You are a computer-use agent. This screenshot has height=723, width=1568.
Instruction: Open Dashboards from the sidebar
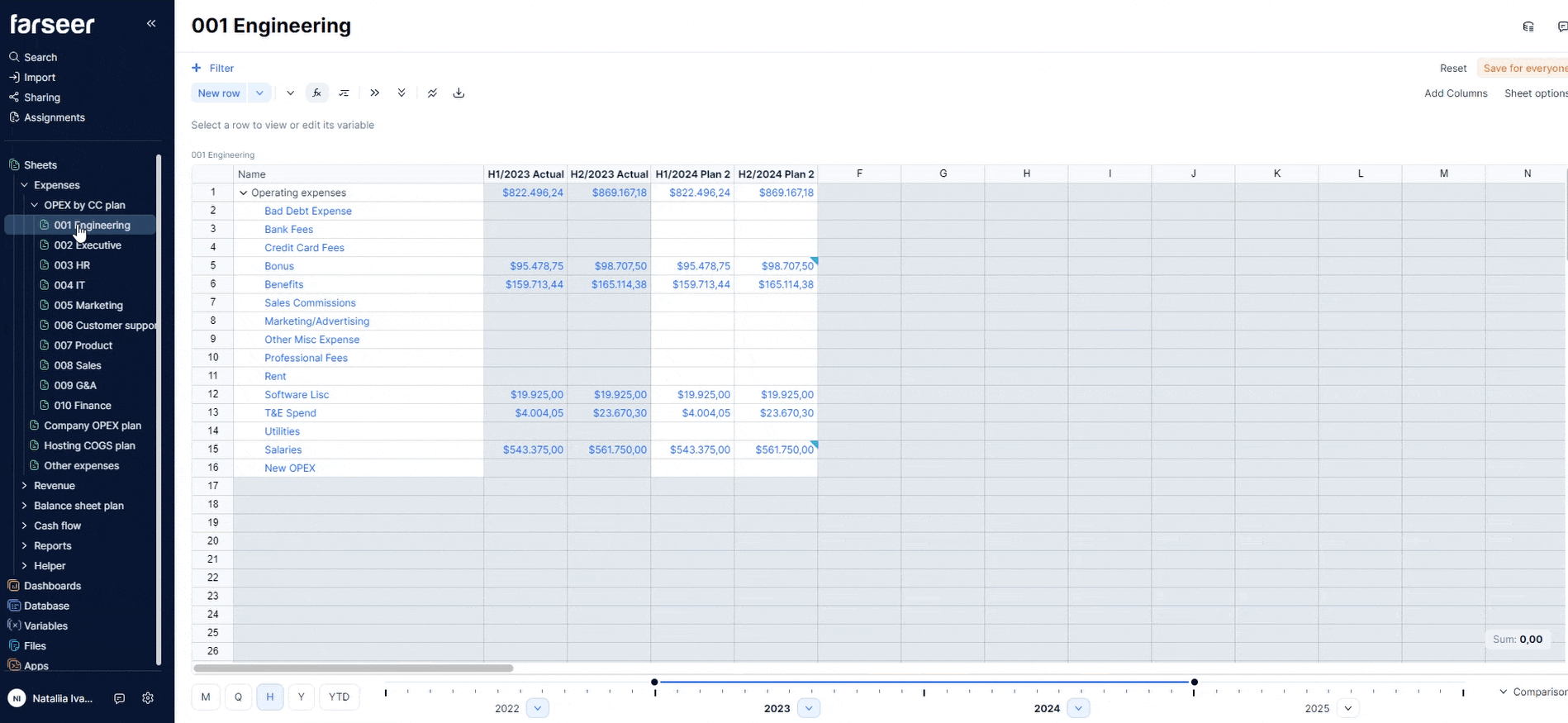pos(52,586)
